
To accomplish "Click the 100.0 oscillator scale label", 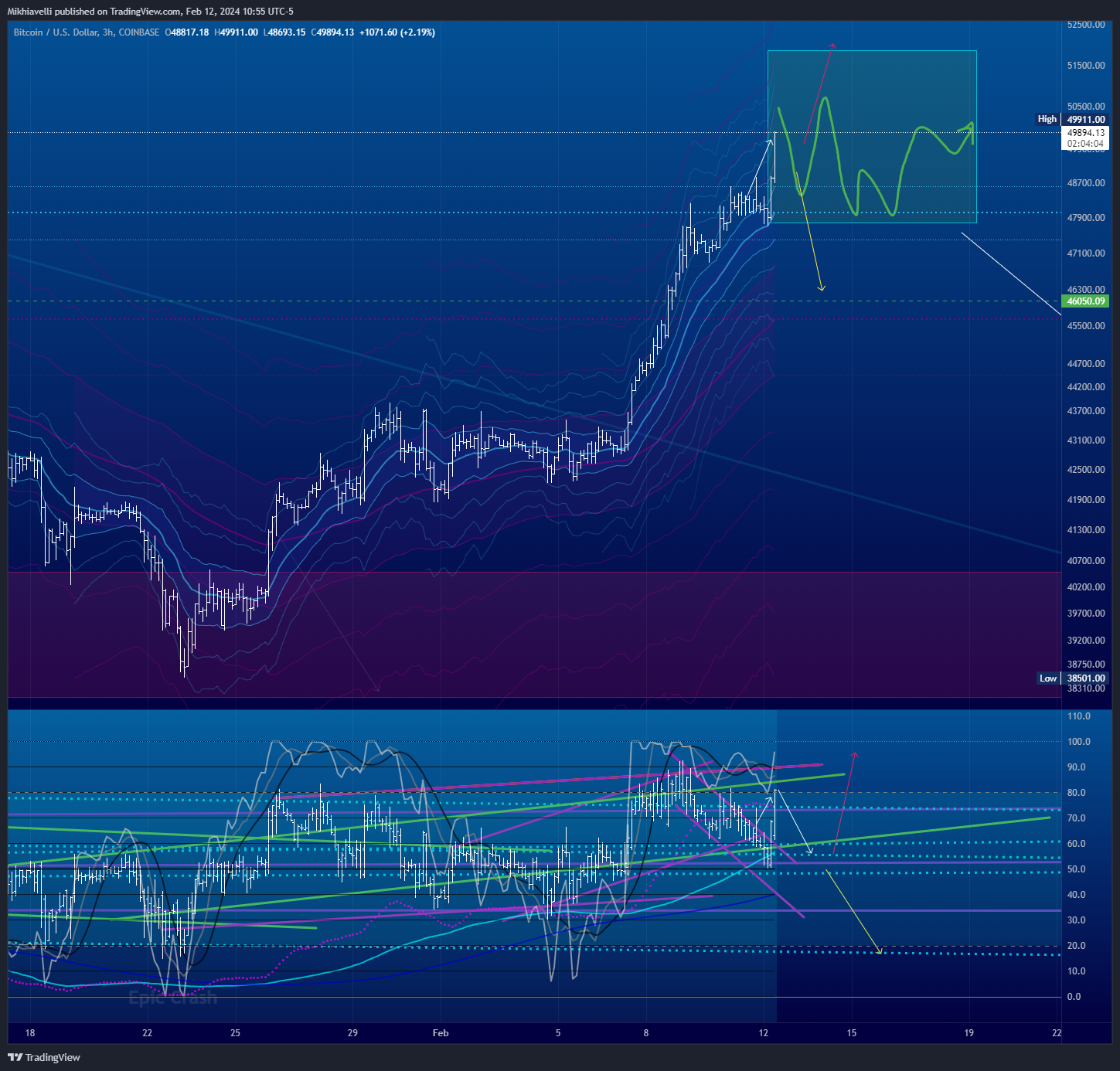I will click(1078, 742).
